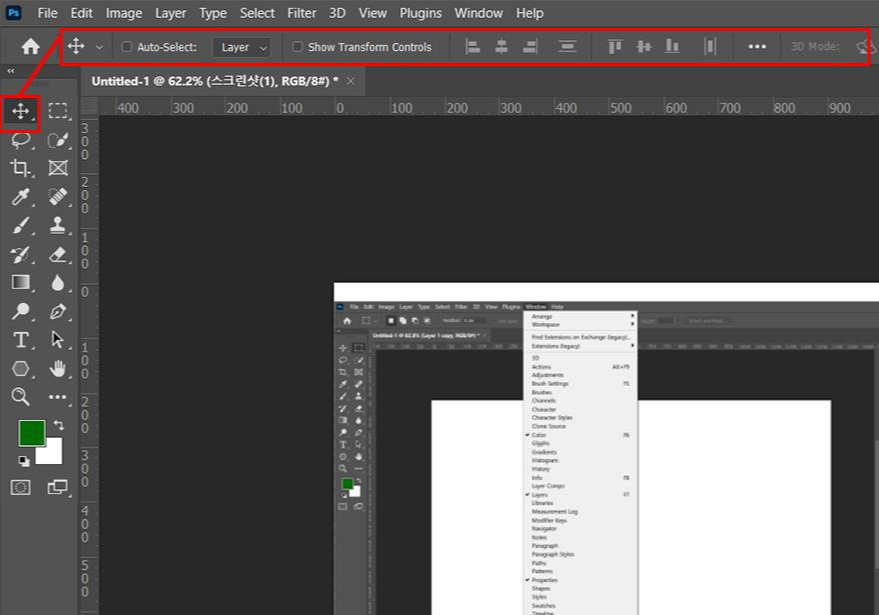Open the Edit Toolbar three-dots menu
This screenshot has width=879, height=615.
coord(58,397)
